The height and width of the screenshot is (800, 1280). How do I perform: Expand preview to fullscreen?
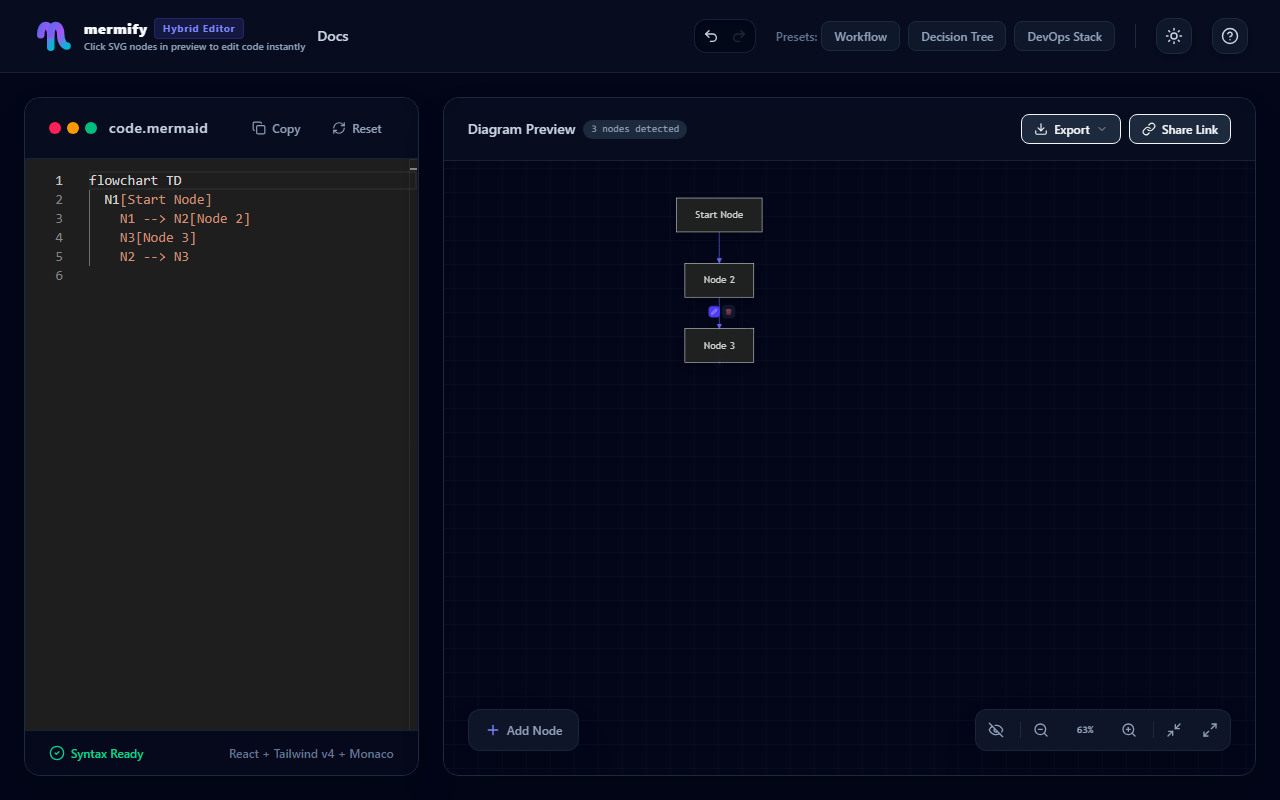[1210, 730]
